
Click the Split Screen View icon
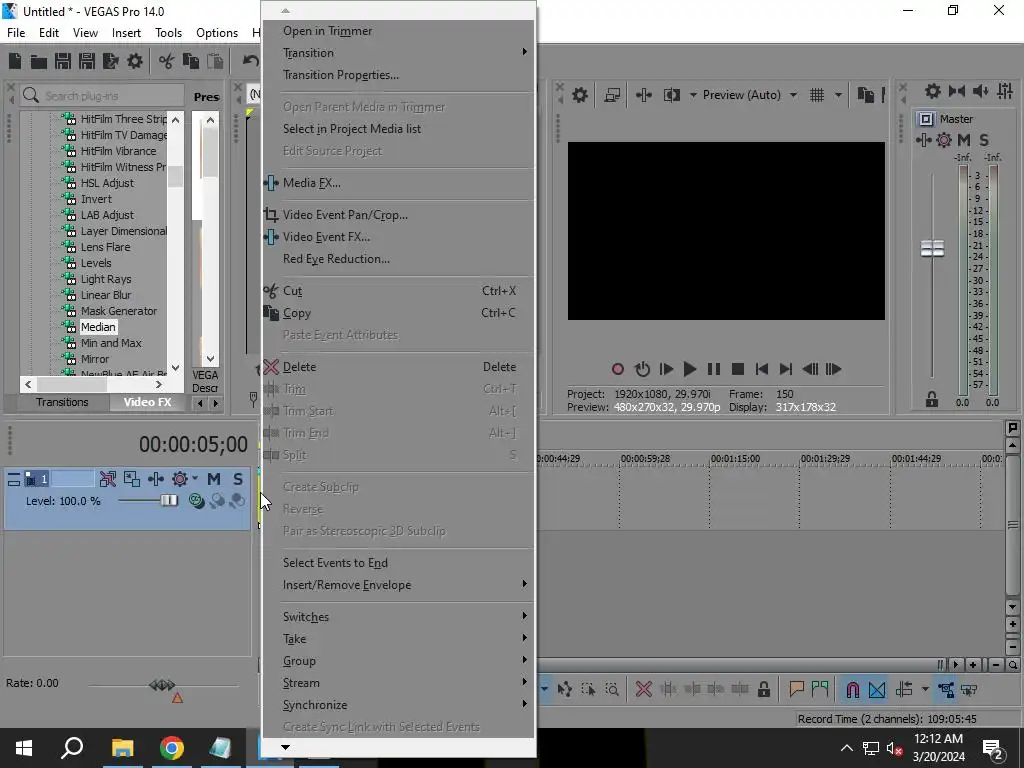[x=671, y=95]
